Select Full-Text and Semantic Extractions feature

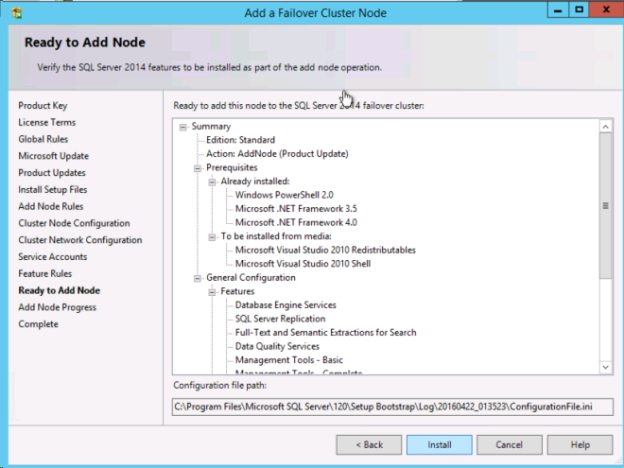click(326, 332)
